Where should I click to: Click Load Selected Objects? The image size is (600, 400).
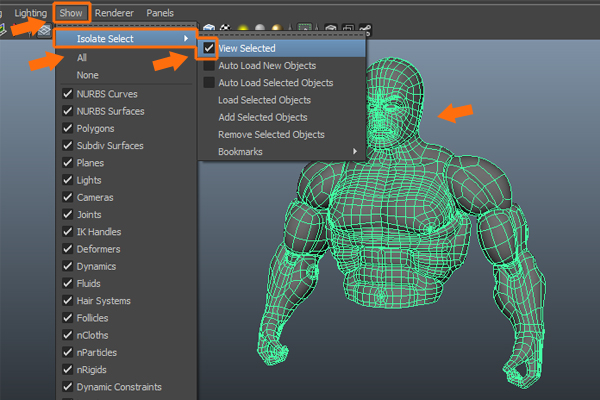[x=264, y=100]
